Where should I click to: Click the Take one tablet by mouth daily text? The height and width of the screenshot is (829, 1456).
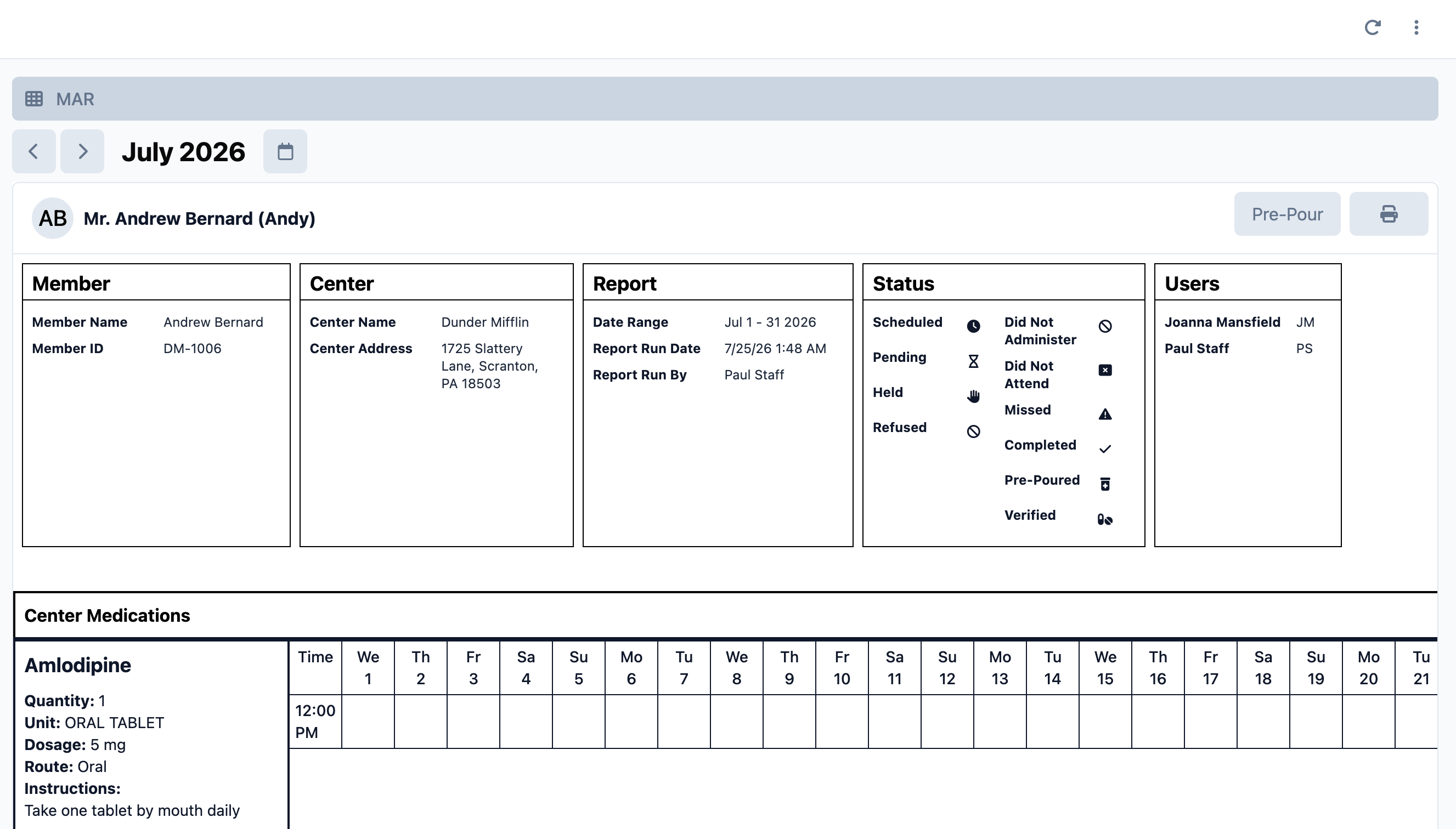132,811
